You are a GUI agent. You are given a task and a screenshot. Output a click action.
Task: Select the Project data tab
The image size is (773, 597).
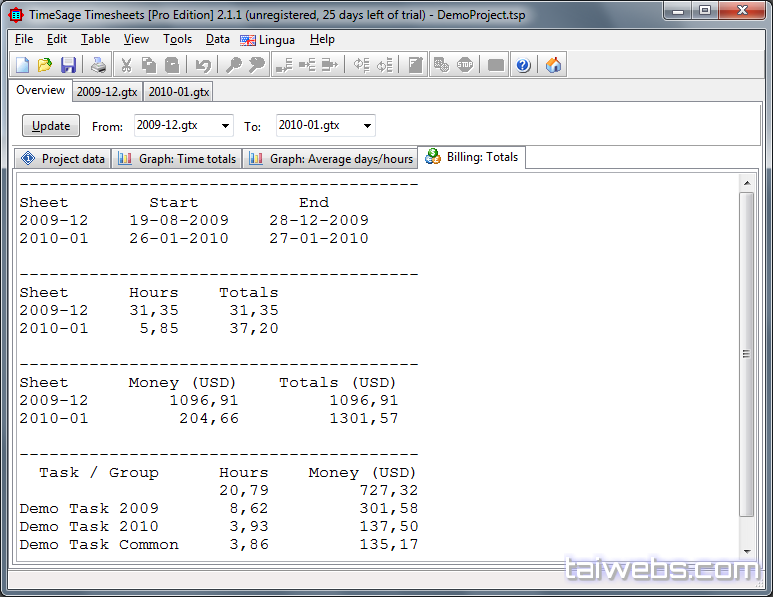[x=63, y=158]
